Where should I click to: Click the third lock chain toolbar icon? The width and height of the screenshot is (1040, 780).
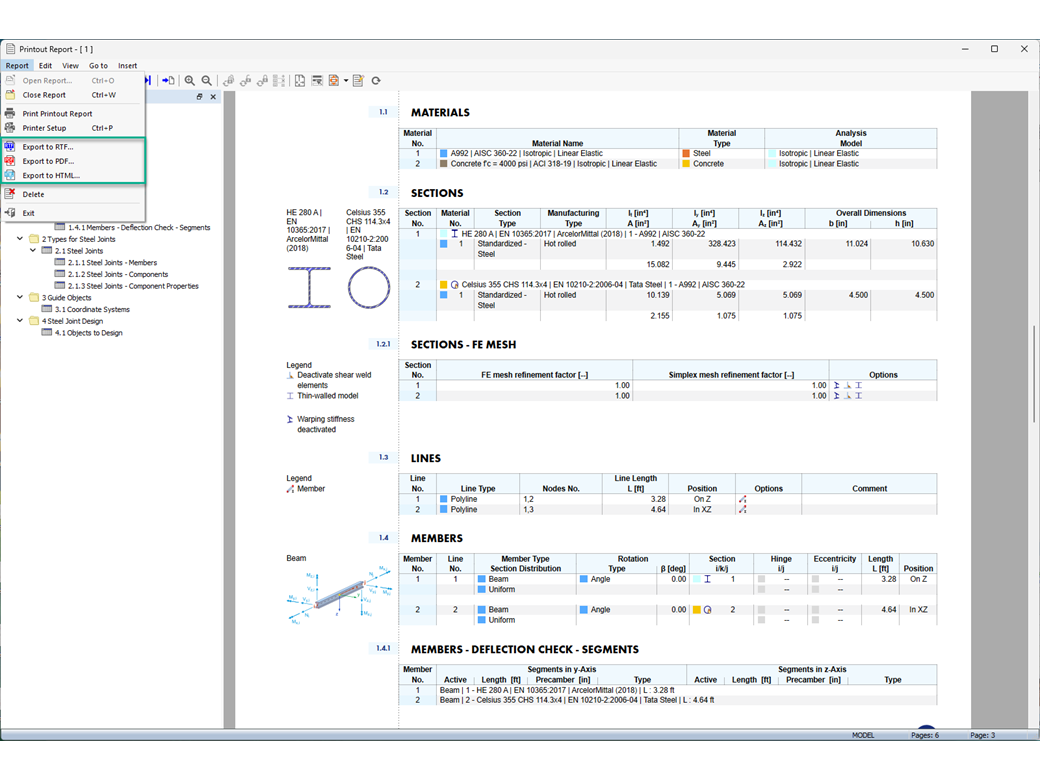click(263, 80)
